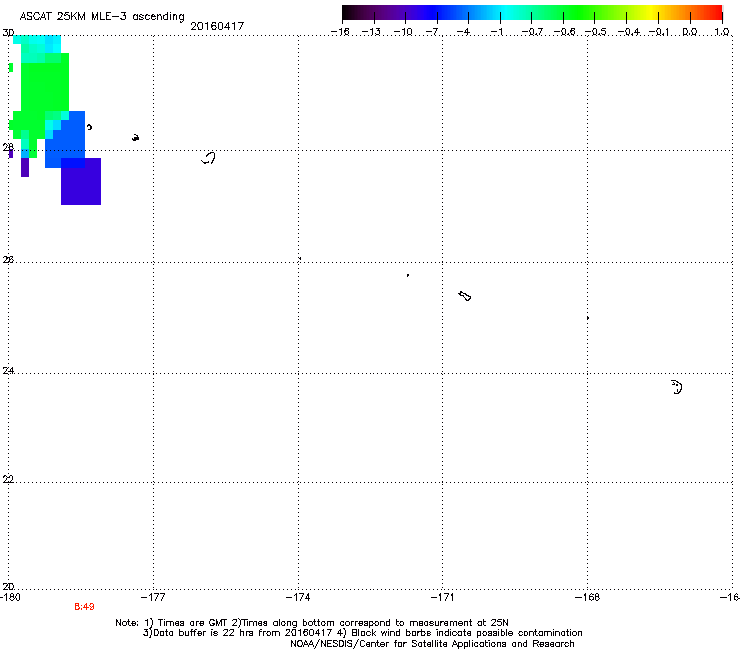Select the -4 color bar label
740x650 pixels.
click(x=463, y=32)
